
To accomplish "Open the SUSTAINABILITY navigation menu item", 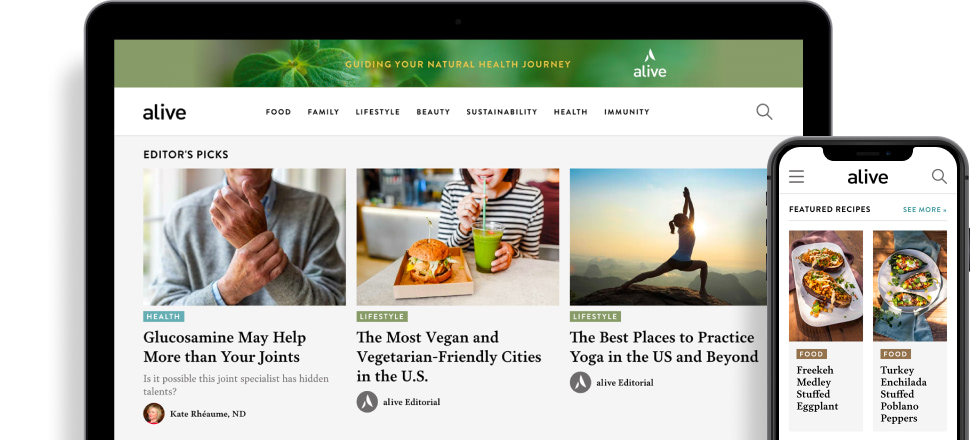I will [x=502, y=112].
